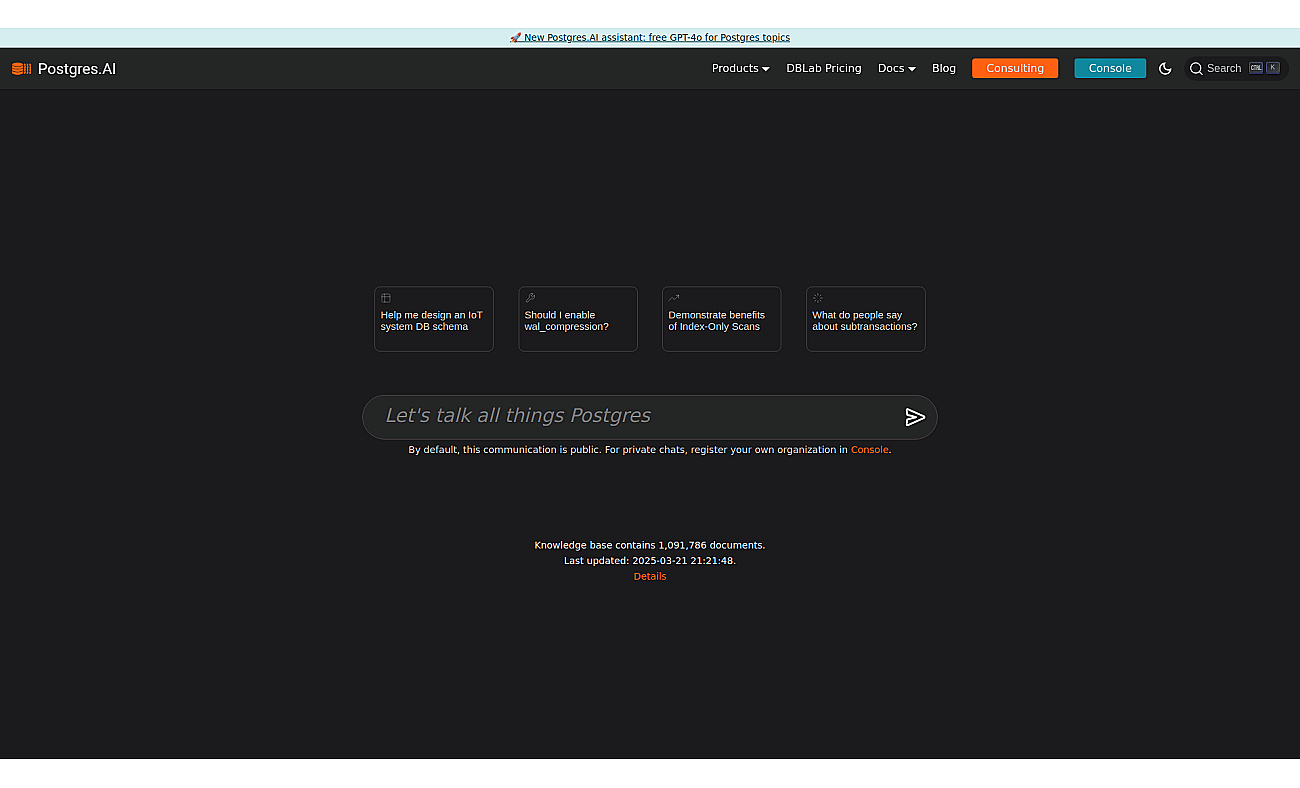Click the sparkle icon on the subtransactions card
This screenshot has height=788, width=1300.
pos(818,298)
